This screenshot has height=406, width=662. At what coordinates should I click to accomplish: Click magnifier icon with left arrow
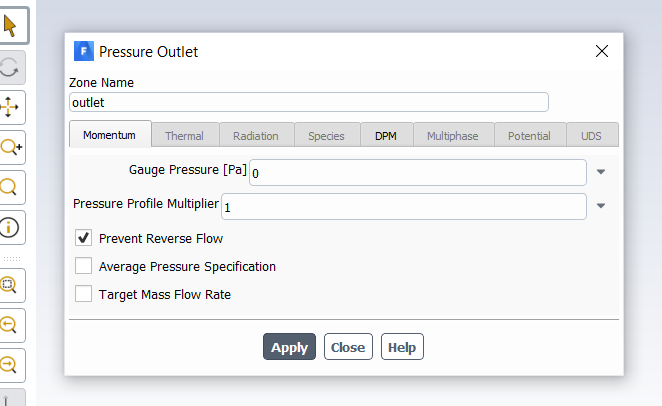[12, 325]
